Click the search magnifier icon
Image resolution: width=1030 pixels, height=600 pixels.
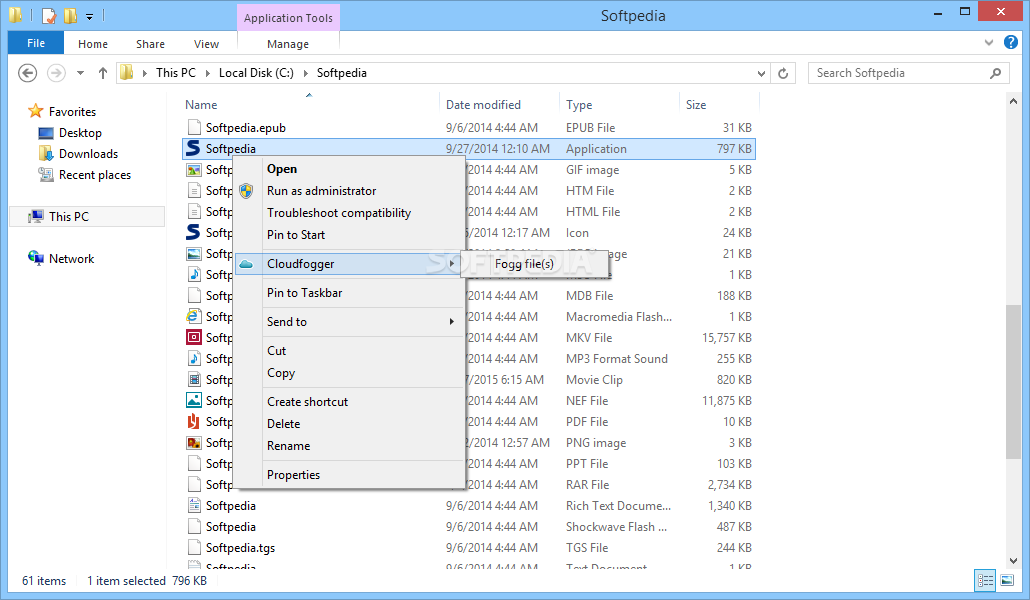[996, 73]
